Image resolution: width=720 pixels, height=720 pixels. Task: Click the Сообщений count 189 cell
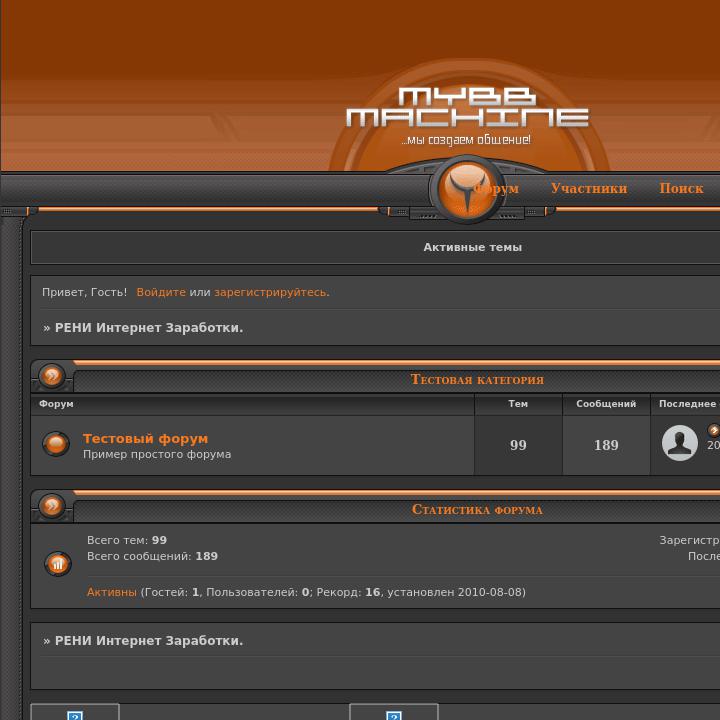pyautogui.click(x=606, y=445)
